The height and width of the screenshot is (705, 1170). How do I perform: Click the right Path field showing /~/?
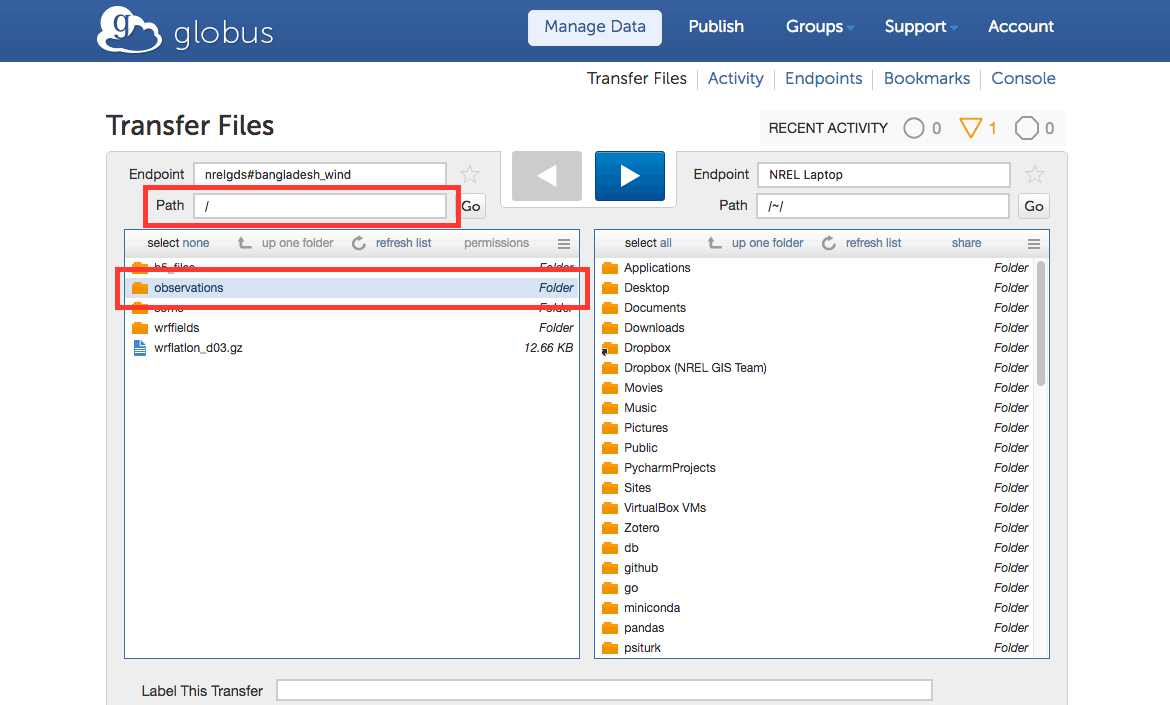(883, 206)
